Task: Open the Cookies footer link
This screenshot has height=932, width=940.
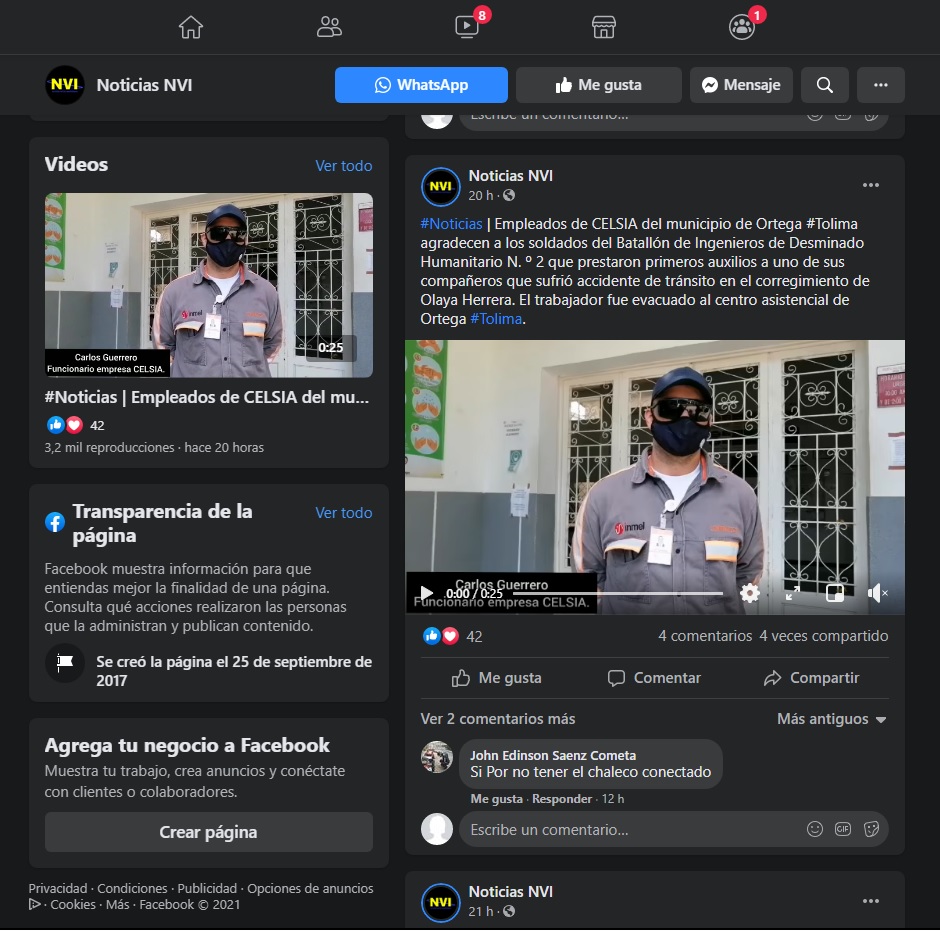Action: [x=73, y=904]
